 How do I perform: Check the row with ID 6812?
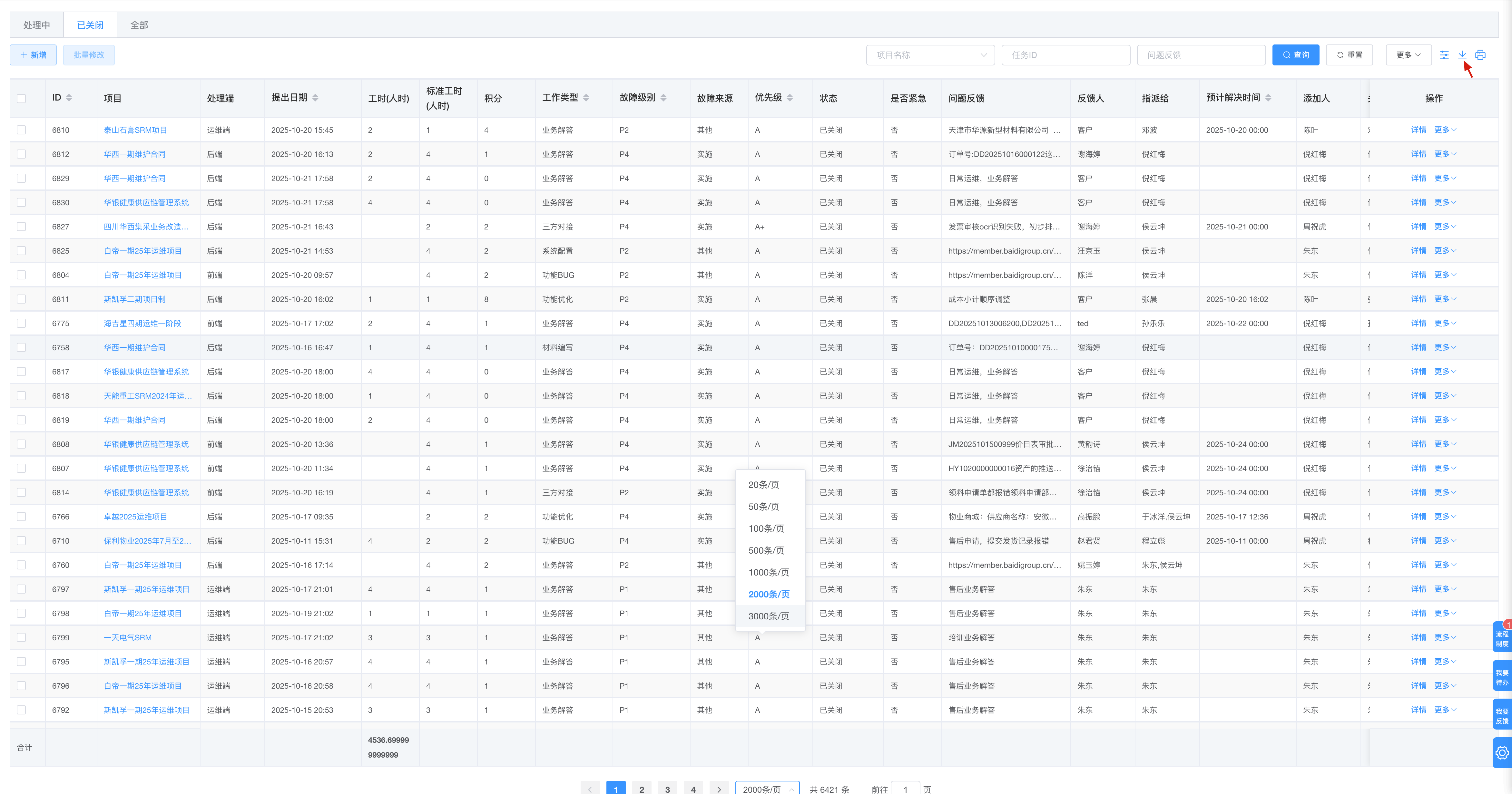point(21,154)
